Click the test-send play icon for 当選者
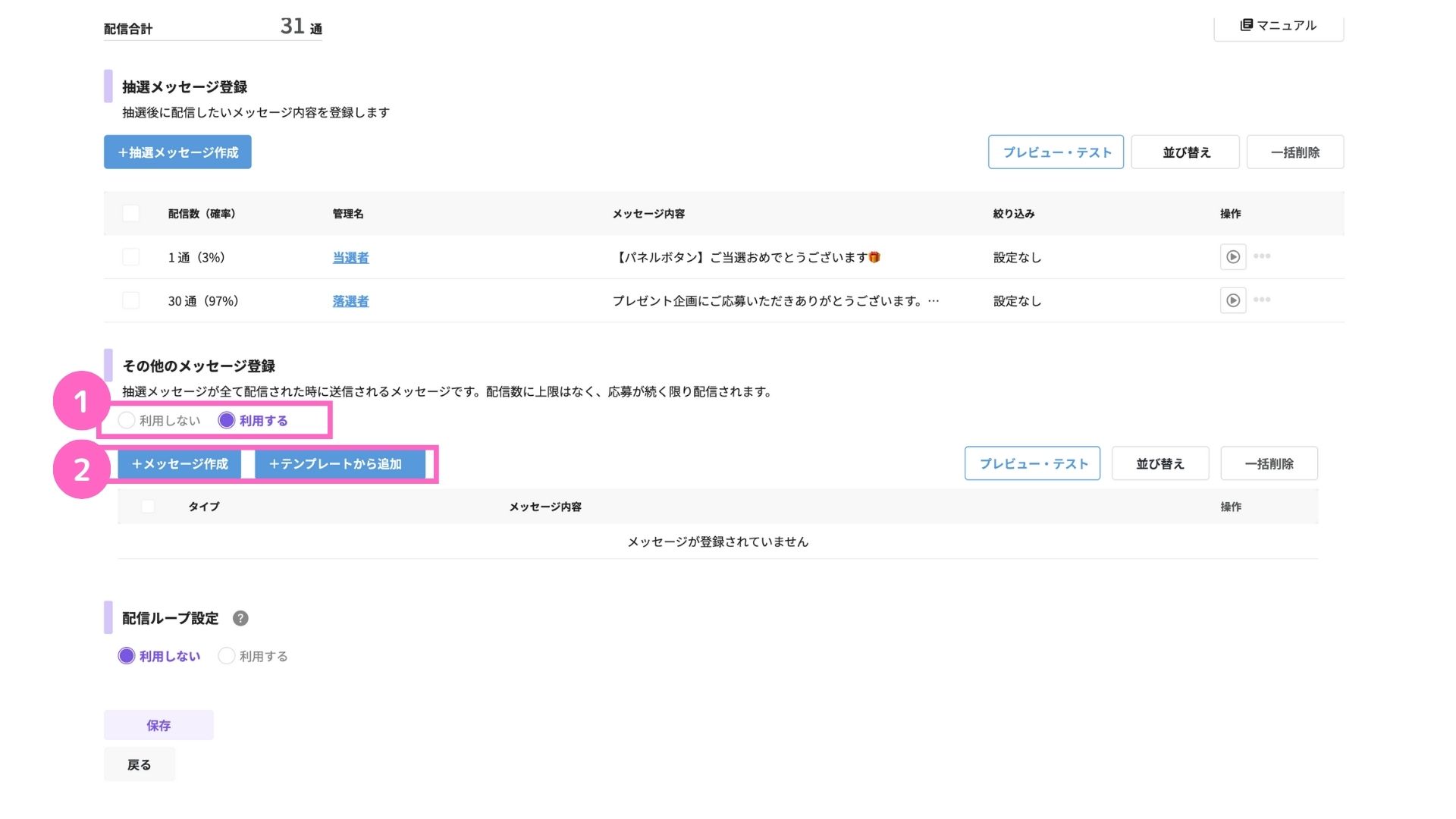The height and width of the screenshot is (819, 1456). (x=1233, y=257)
